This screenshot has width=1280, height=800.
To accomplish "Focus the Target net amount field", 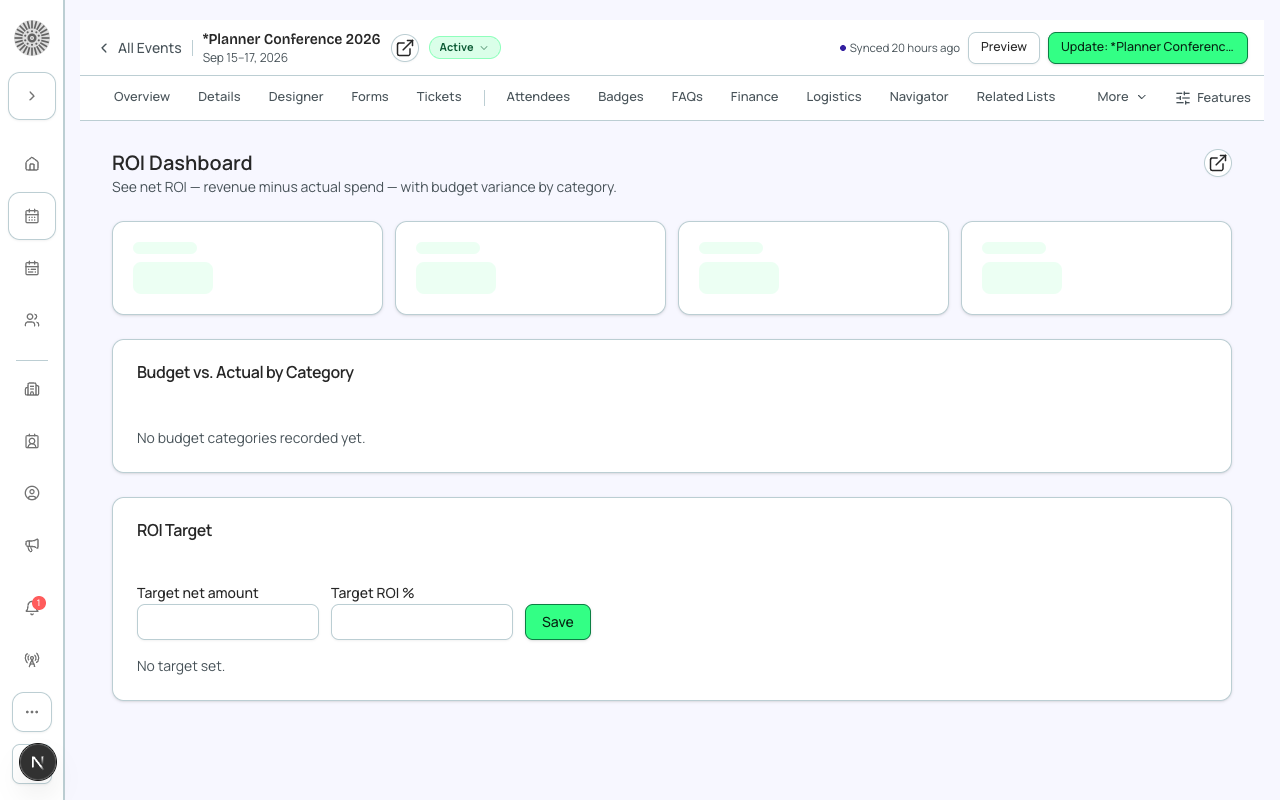I will click(228, 622).
